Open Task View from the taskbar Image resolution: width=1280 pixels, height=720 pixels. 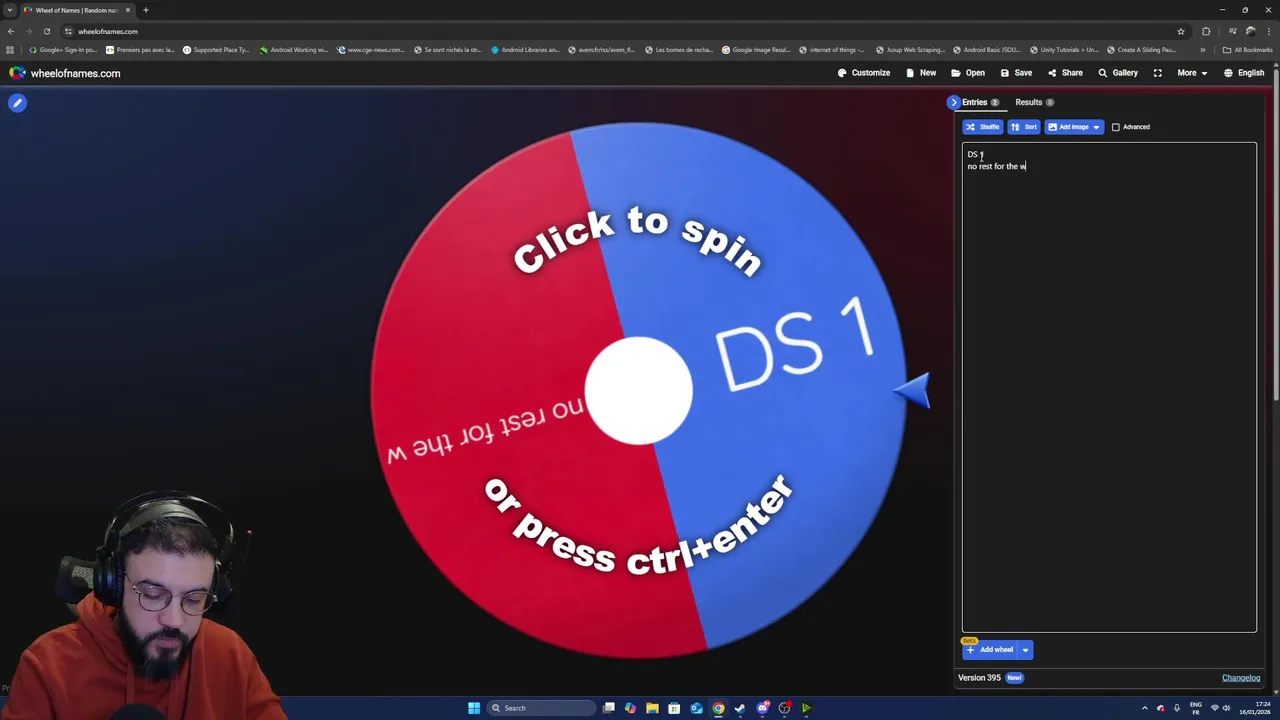(x=608, y=708)
